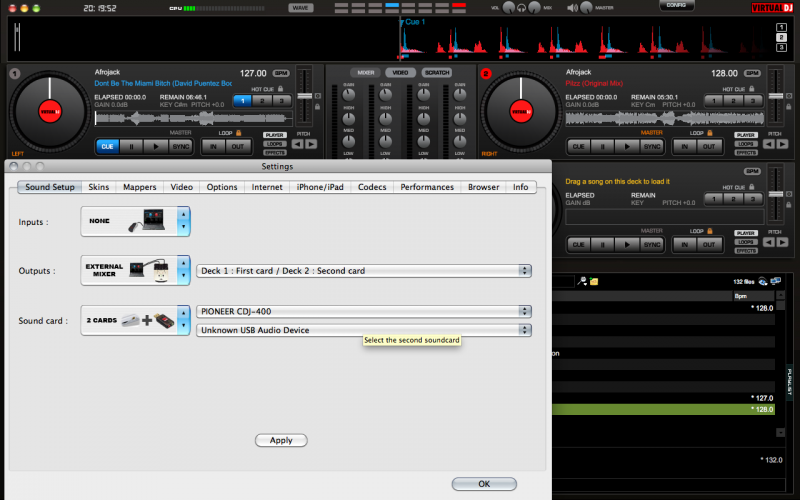Click the WAVE button in top bar
The width and height of the screenshot is (800, 500).
[x=301, y=8]
